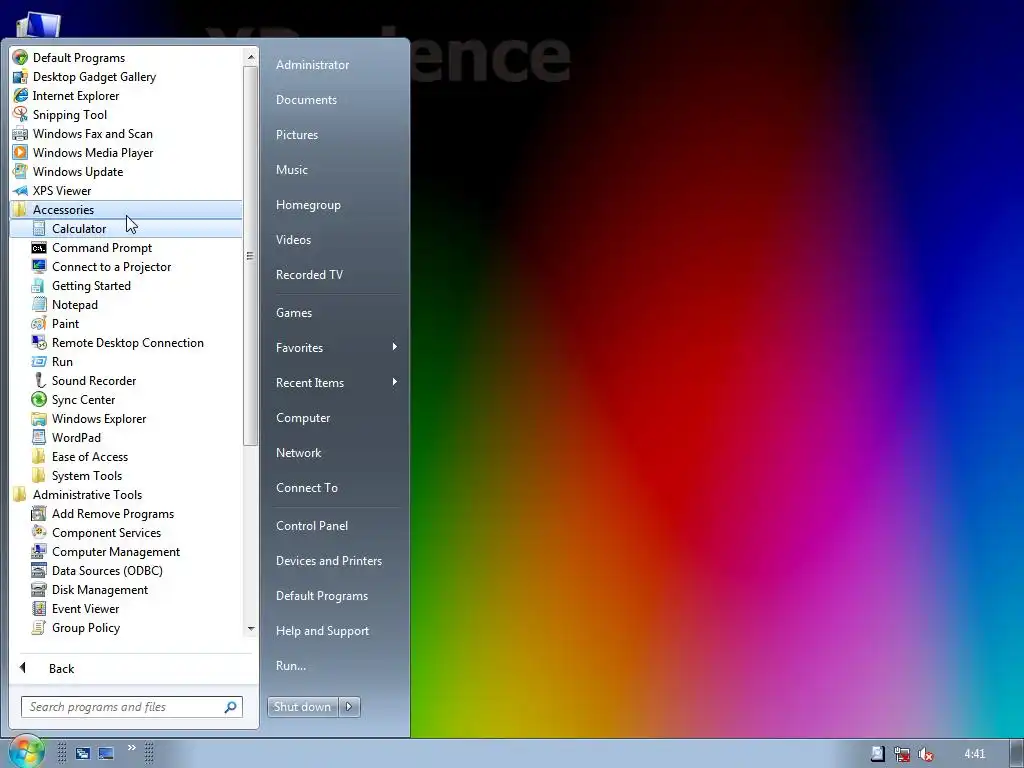Click the disconnected network tray icon
The width and height of the screenshot is (1024, 768).
[x=902, y=754]
